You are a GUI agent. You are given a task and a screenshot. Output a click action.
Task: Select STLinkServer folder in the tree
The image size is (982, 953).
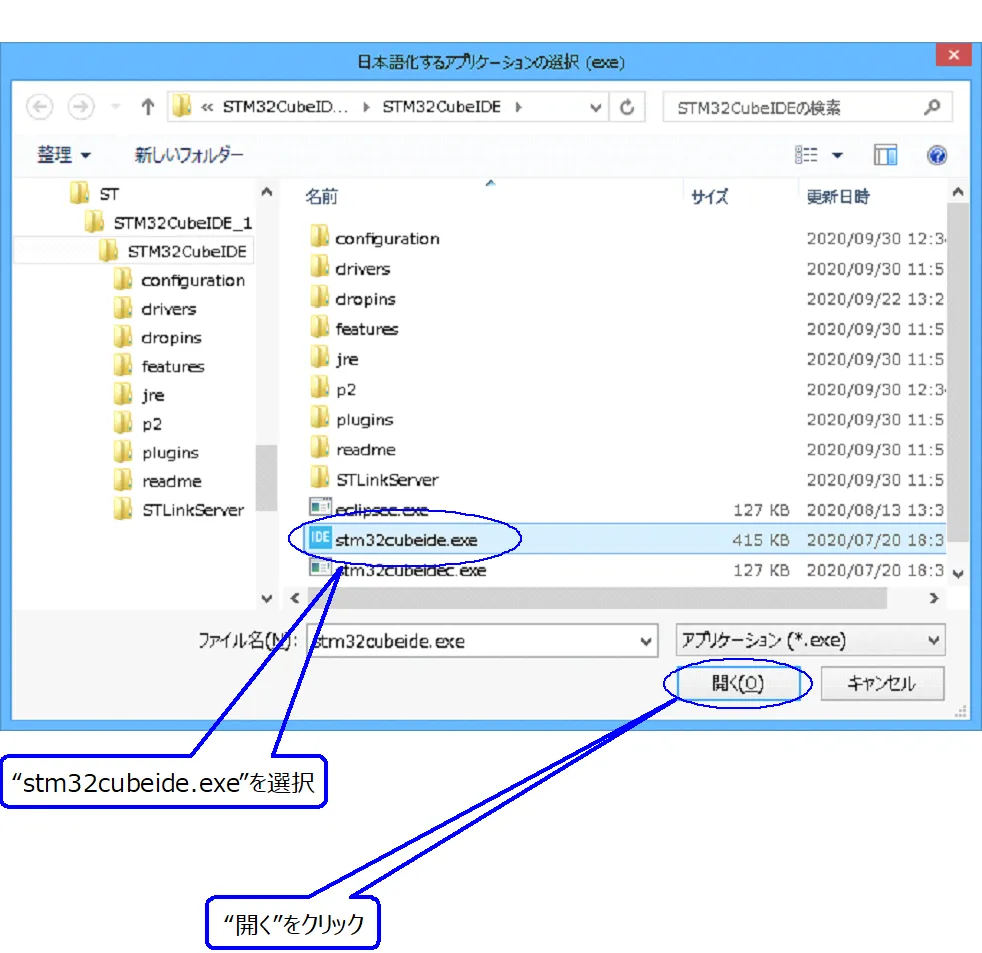pos(192,510)
